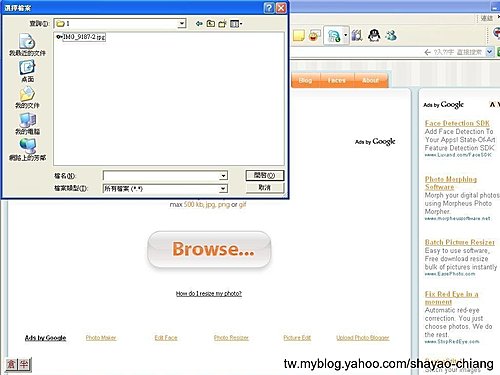
Task: Open recent documents shortcut in sidebar
Action: pos(27,45)
